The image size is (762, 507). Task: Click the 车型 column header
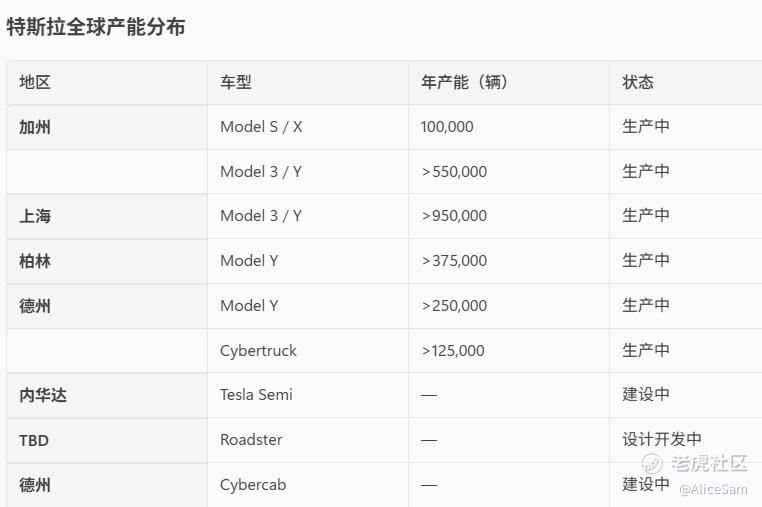[236, 83]
